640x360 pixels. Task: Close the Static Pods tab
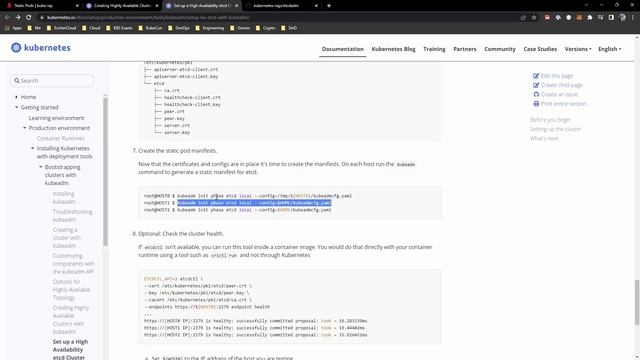(x=77, y=6)
